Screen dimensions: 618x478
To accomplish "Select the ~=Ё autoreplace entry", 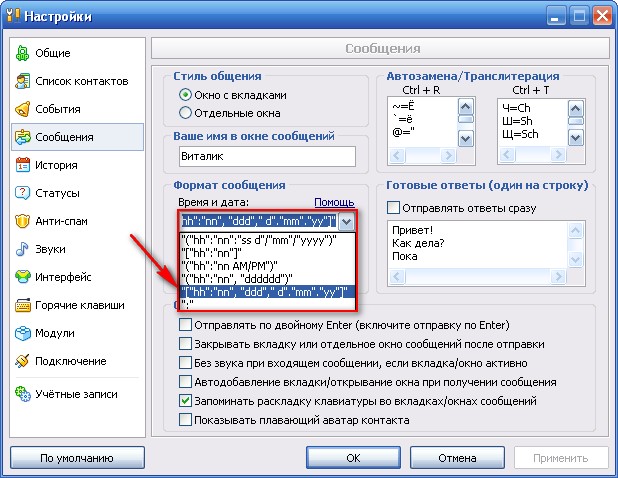I will tap(403, 106).
